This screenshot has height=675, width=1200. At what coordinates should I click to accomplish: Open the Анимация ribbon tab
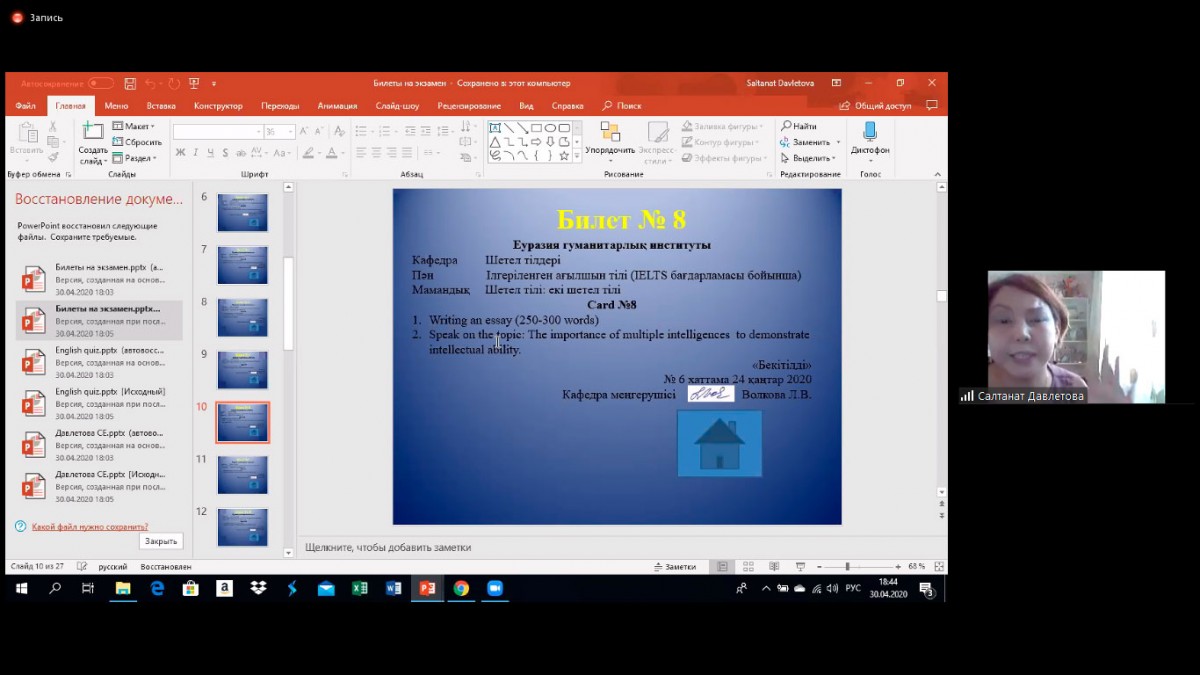point(337,106)
